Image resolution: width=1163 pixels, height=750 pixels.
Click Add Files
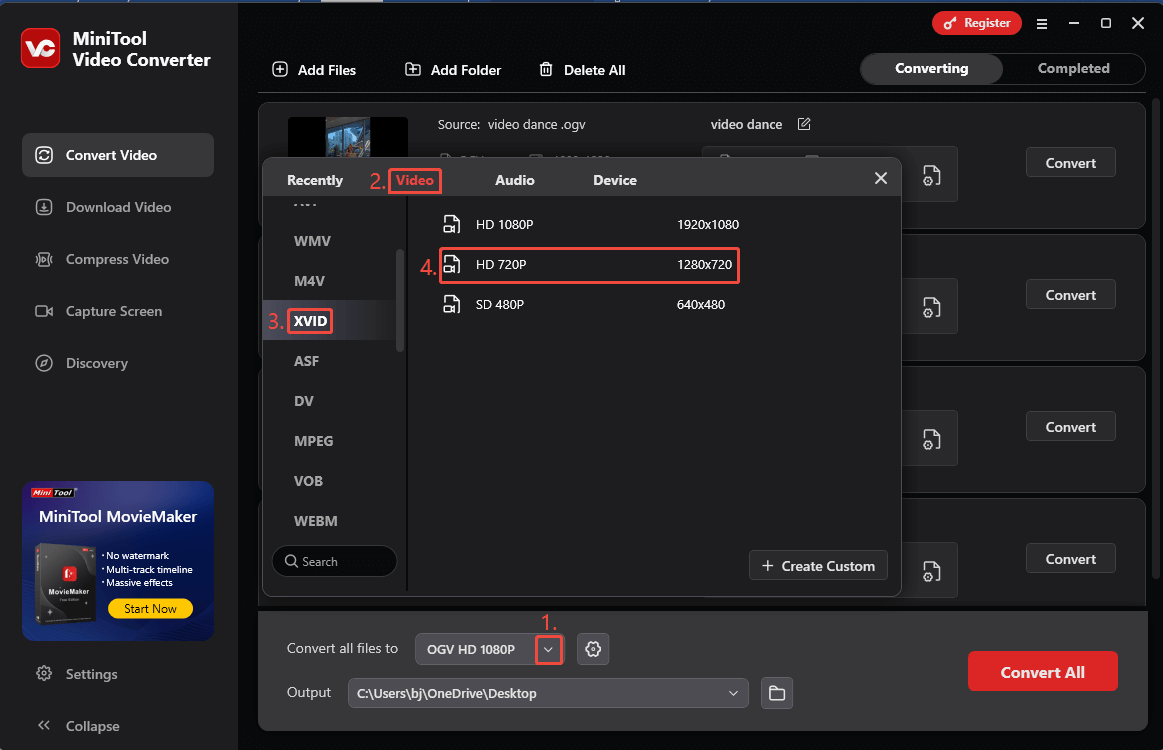314,70
